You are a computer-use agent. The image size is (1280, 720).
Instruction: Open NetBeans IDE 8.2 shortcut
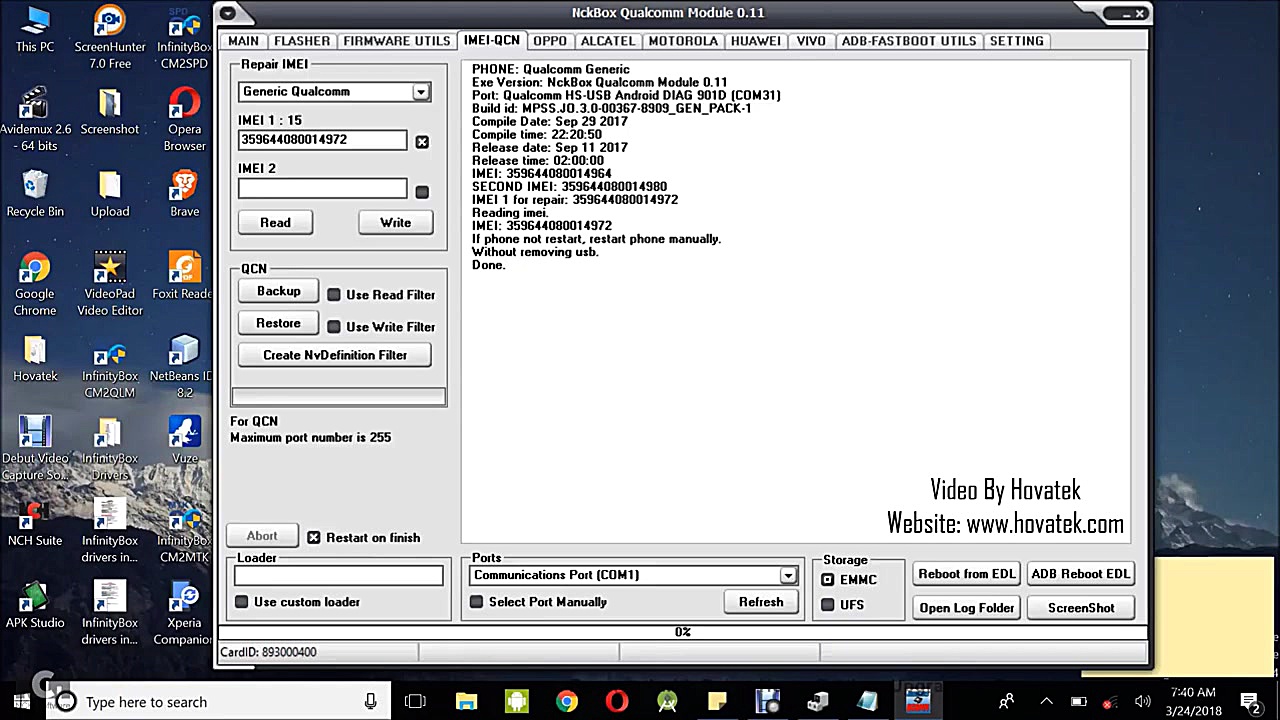(x=181, y=367)
